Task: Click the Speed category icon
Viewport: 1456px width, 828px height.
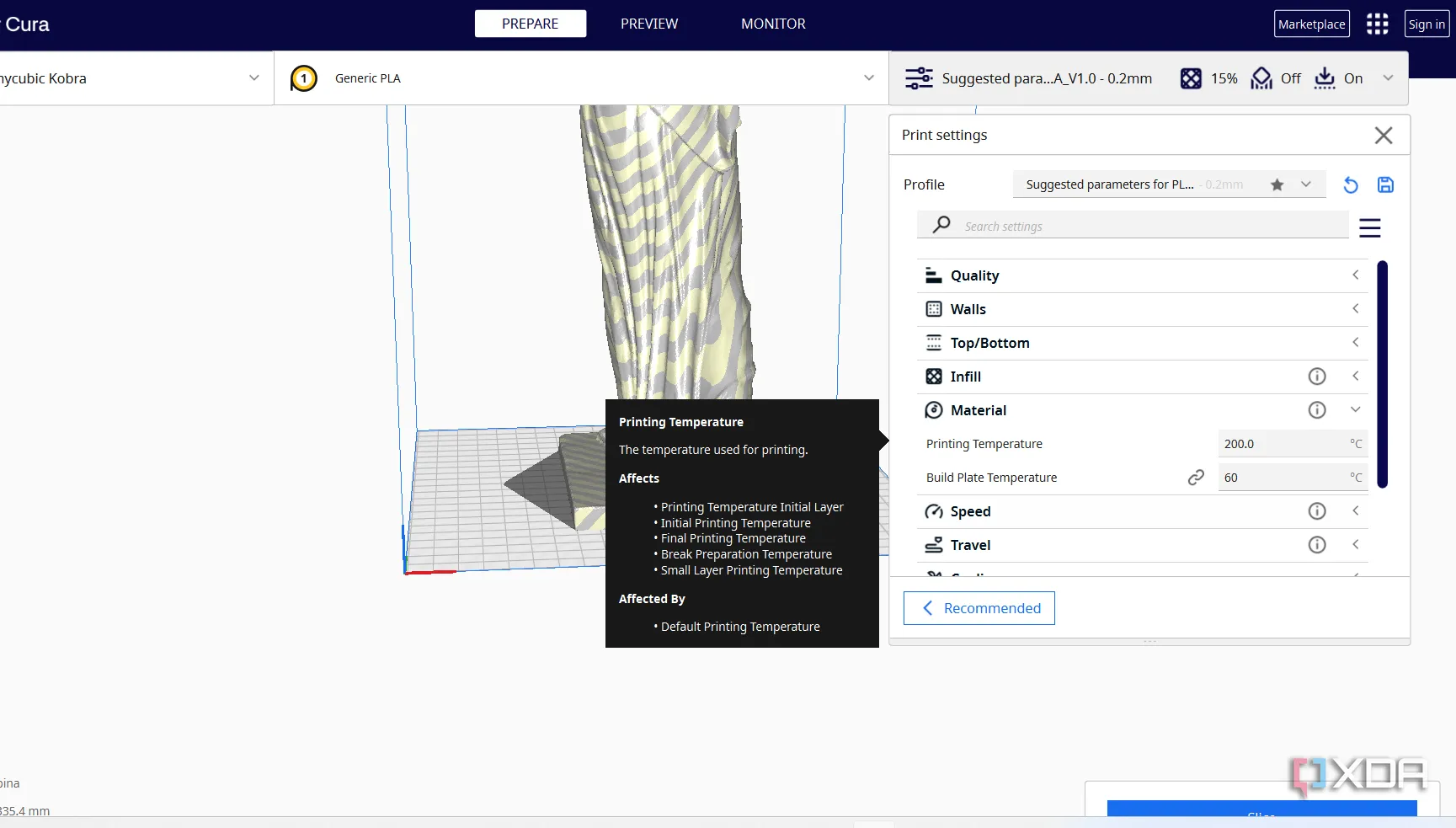Action: [934, 511]
